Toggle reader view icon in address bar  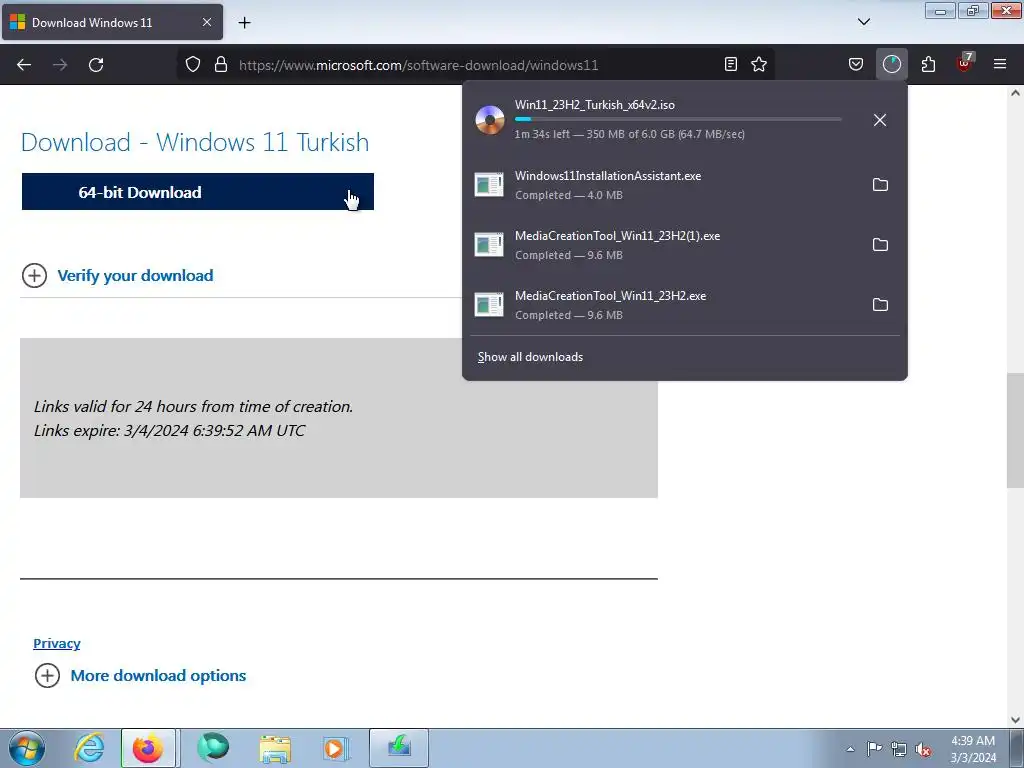tap(731, 64)
